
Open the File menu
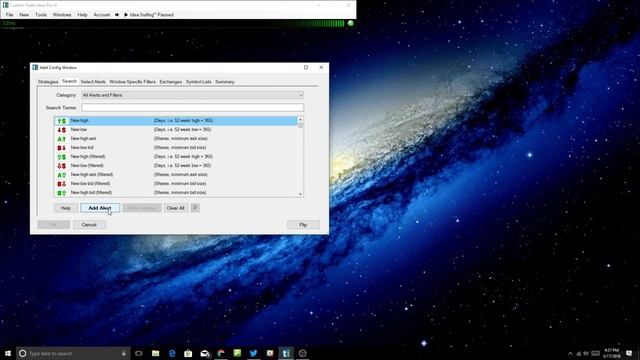9,15
